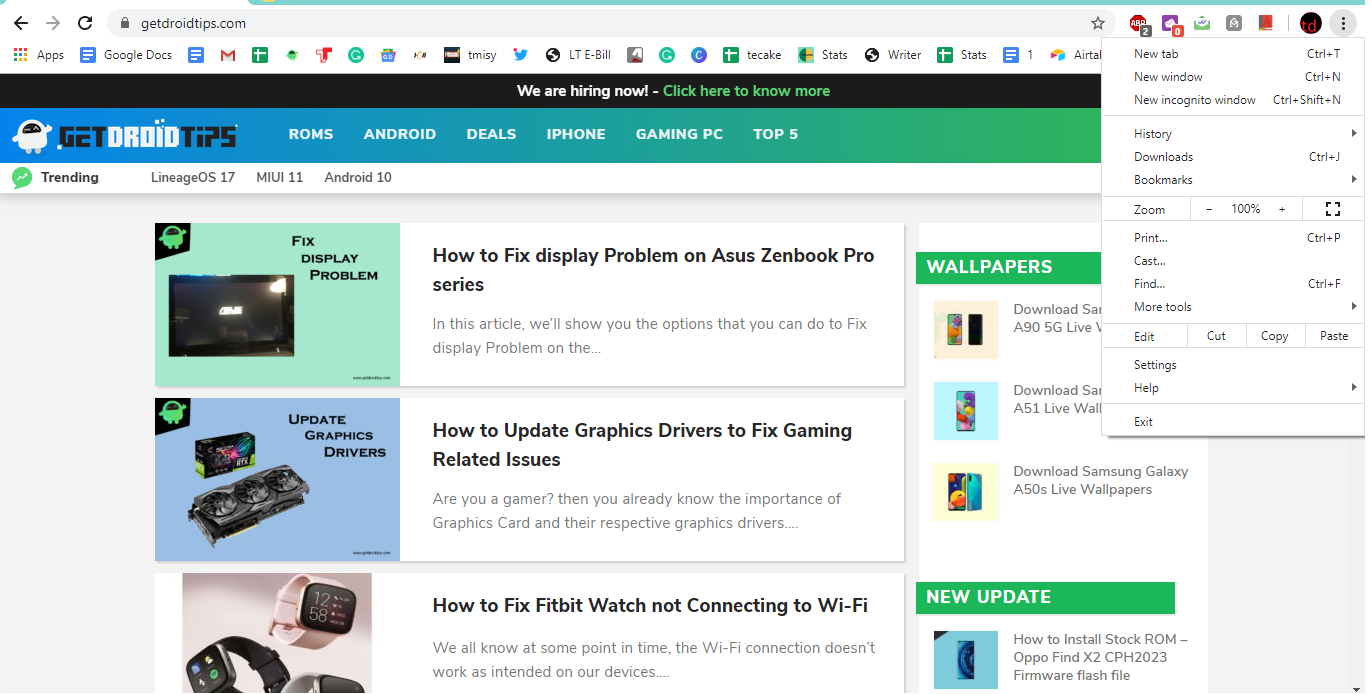Viewport: 1372px width, 694px height.
Task: Choose Exit in the Chrome menu
Action: tap(1233, 422)
